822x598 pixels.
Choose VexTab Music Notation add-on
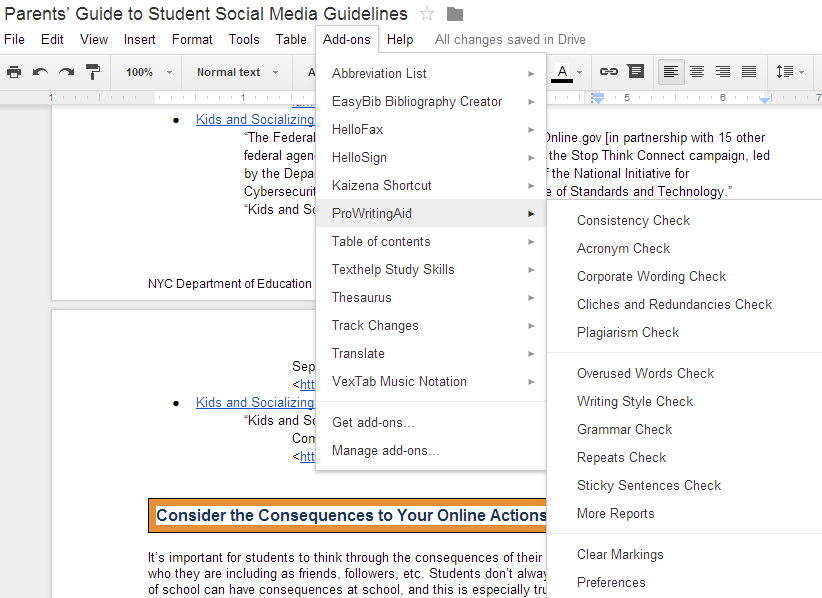[x=431, y=382]
